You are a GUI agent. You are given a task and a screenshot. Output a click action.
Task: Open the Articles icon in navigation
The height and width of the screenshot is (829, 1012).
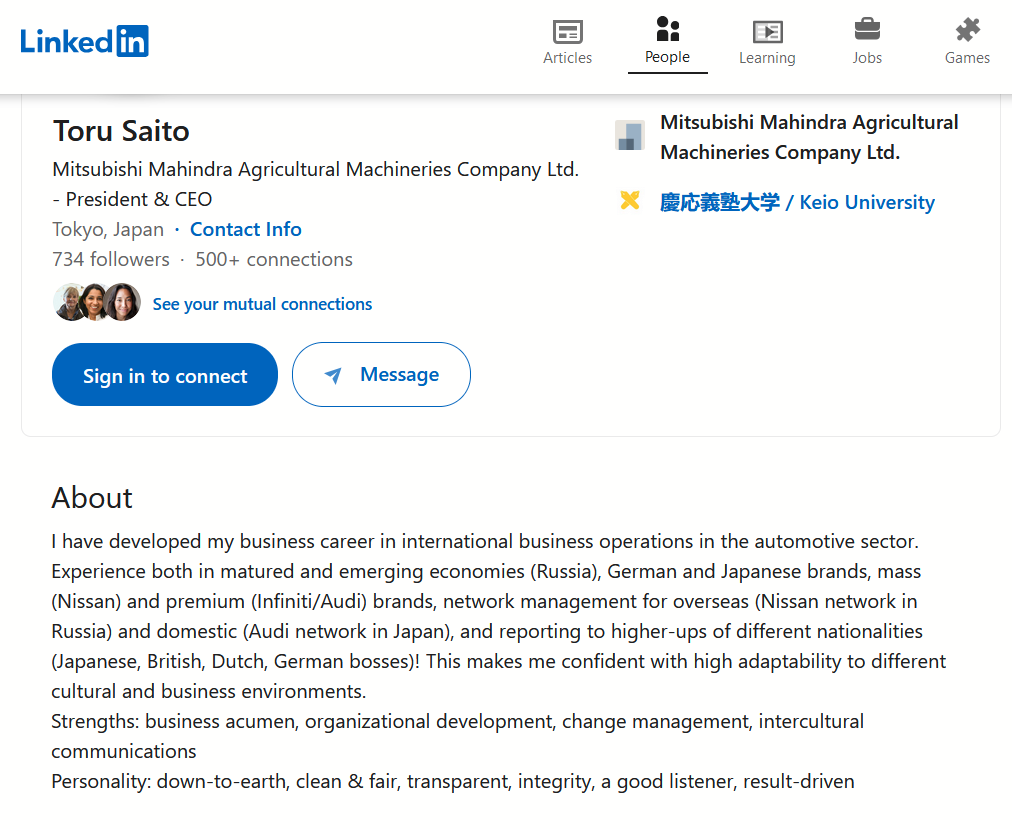click(567, 31)
